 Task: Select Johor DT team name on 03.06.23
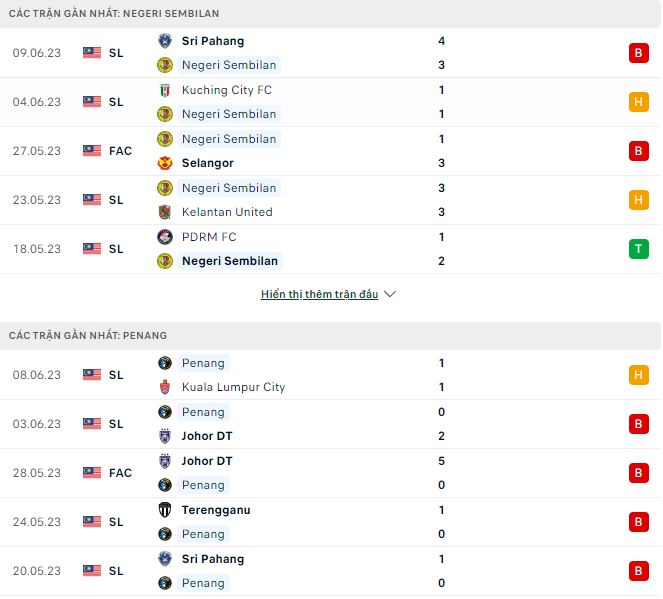click(x=207, y=436)
